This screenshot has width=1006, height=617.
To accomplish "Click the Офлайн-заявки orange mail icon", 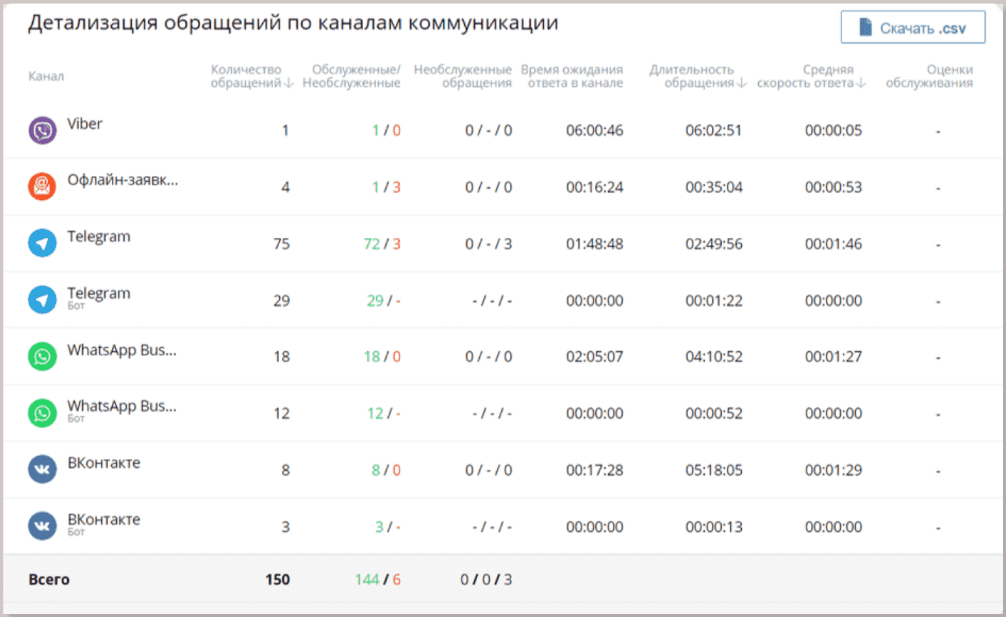I will tap(42, 187).
